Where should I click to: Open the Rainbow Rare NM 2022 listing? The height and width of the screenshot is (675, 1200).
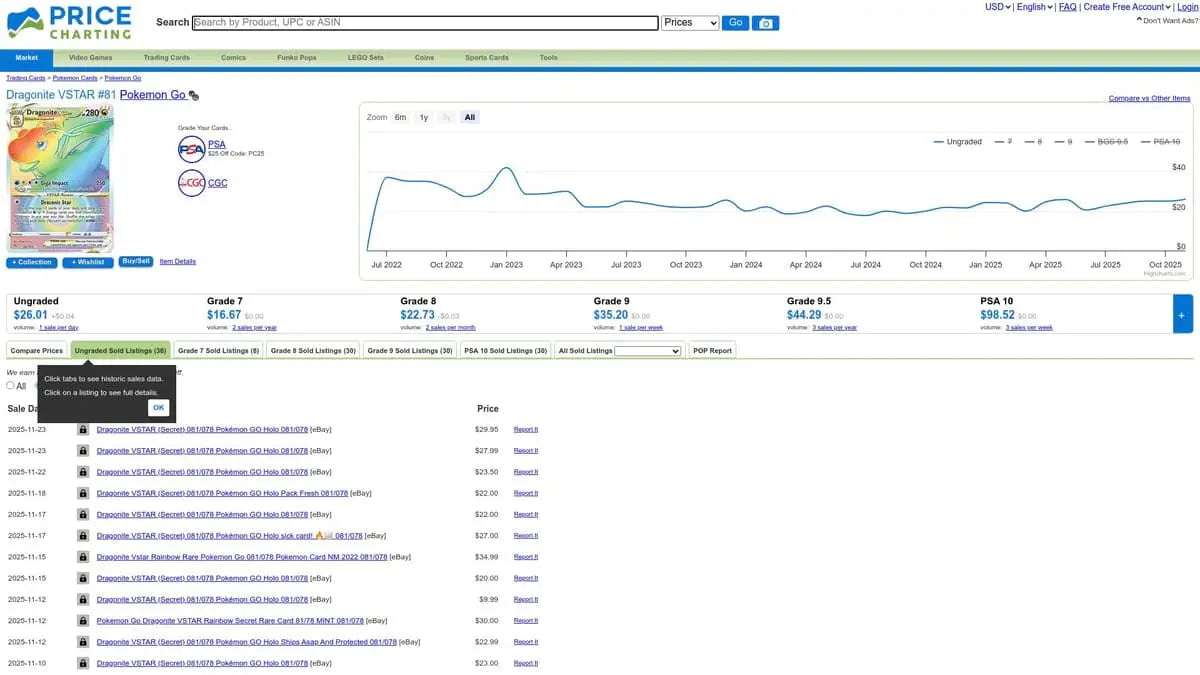pyautogui.click(x=242, y=557)
